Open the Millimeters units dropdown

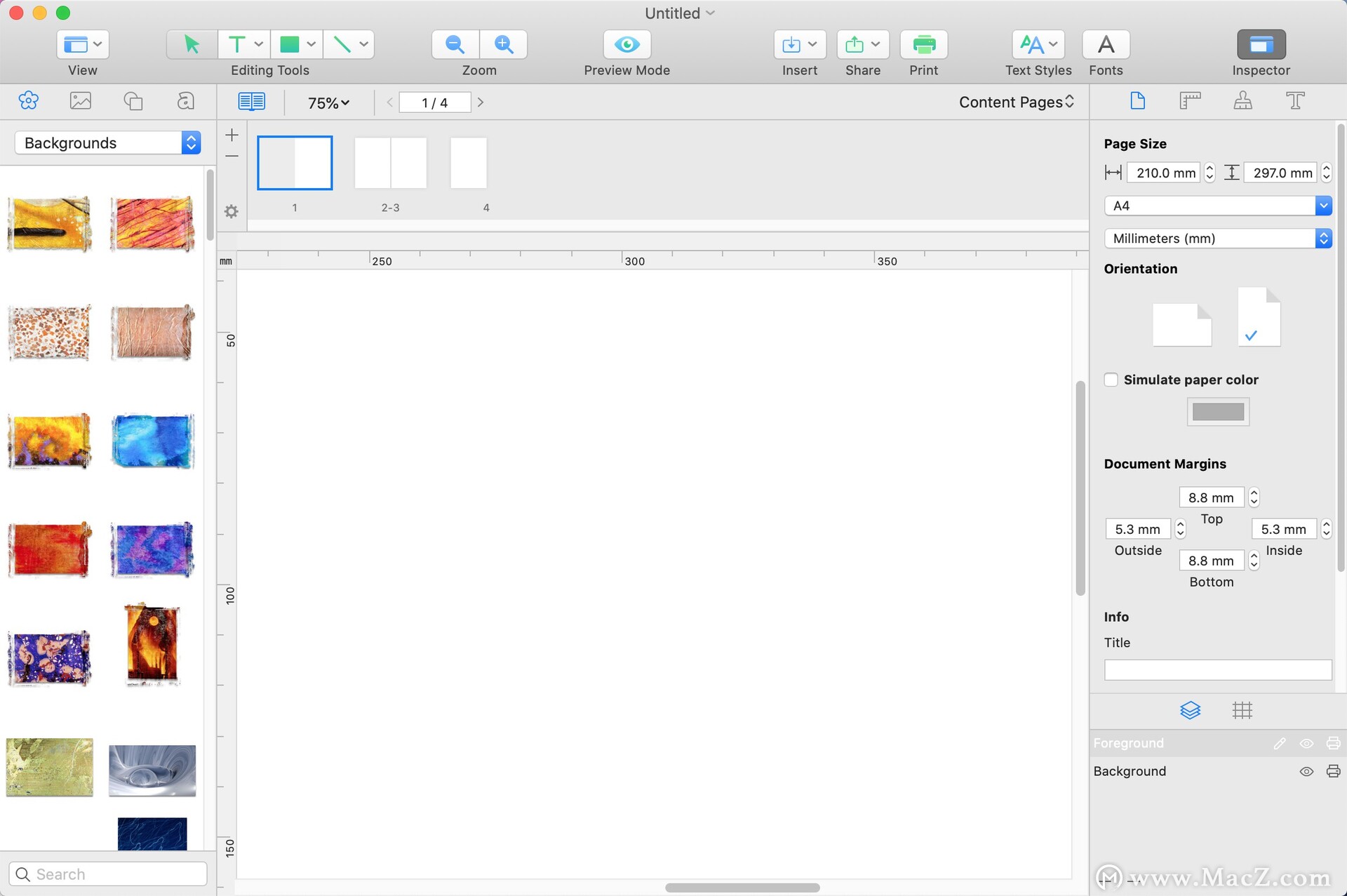coord(1217,239)
